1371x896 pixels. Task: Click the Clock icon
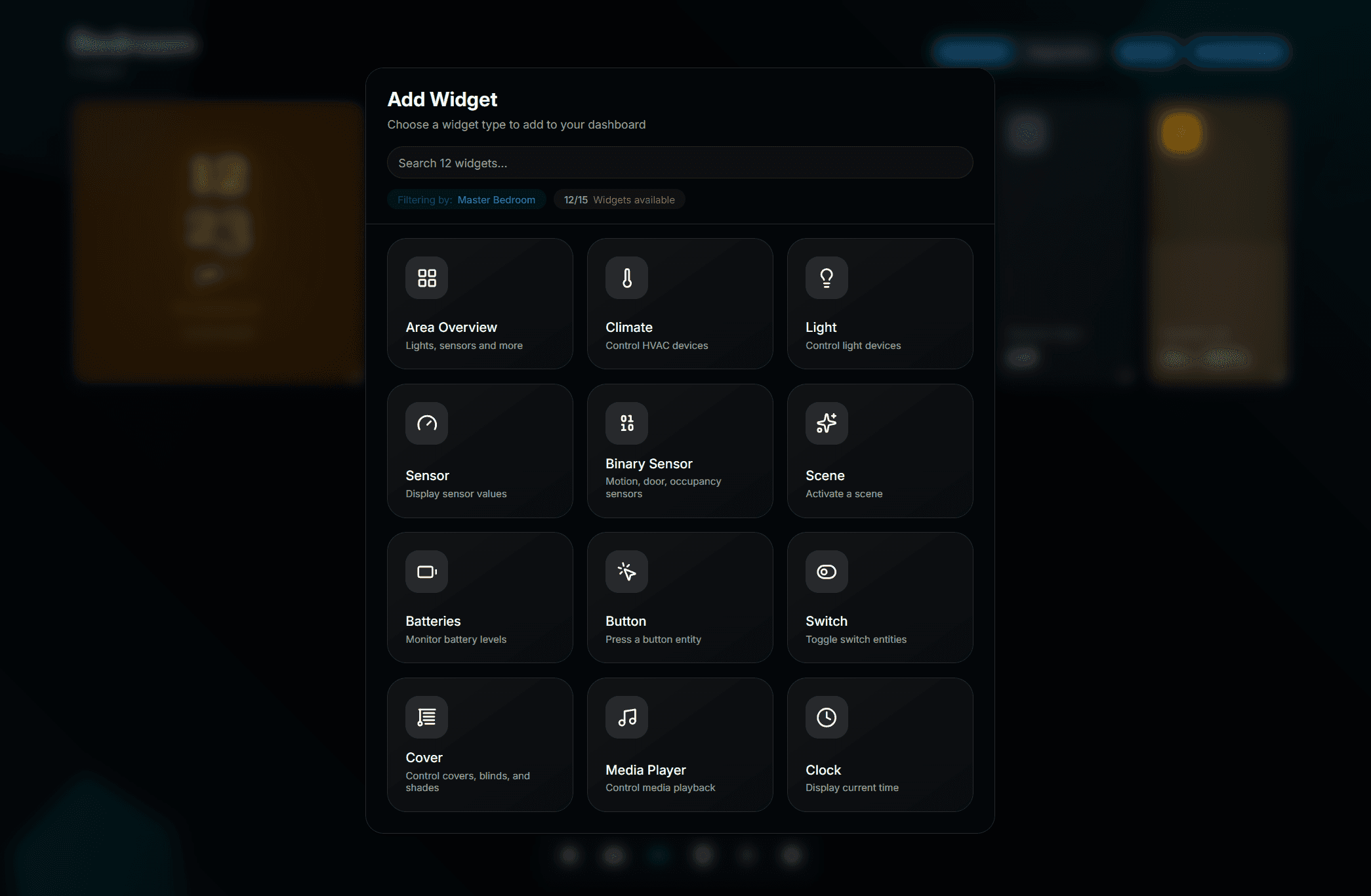click(x=827, y=718)
